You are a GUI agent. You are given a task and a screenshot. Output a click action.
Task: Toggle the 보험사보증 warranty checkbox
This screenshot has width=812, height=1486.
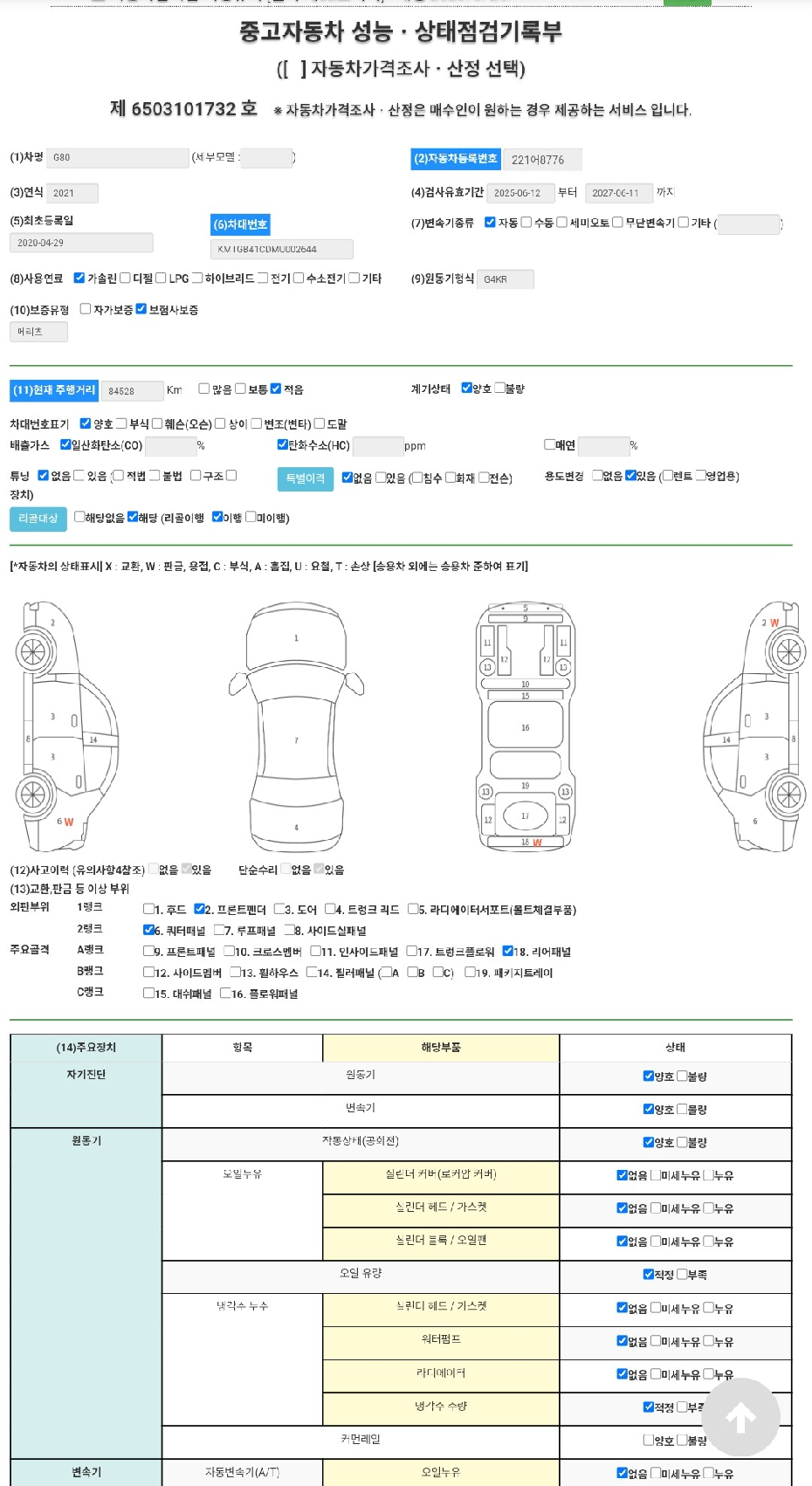(141, 309)
